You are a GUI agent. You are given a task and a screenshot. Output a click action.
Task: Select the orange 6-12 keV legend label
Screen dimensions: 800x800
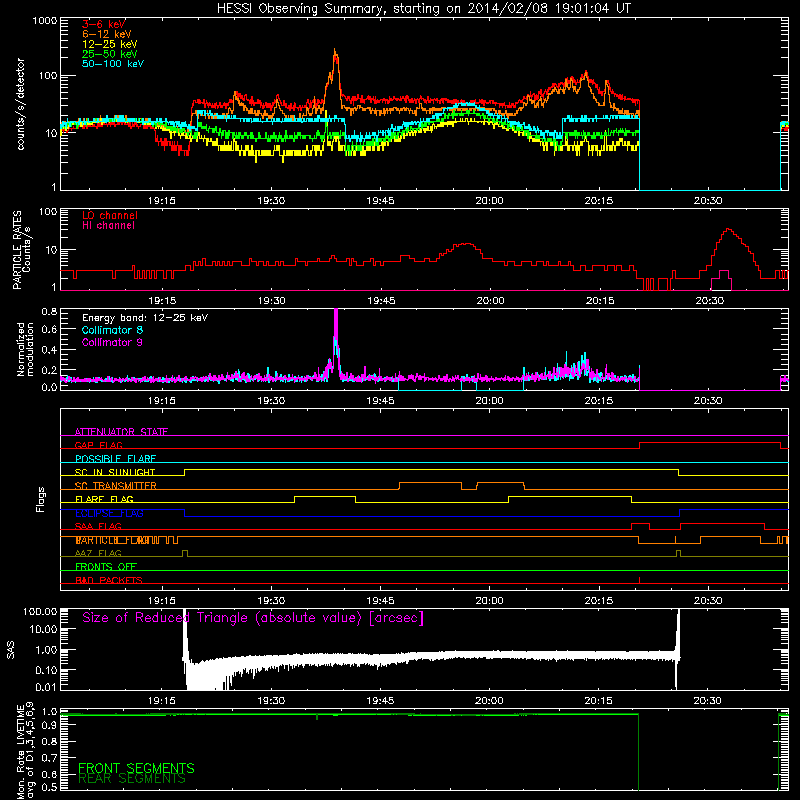[x=107, y=34]
